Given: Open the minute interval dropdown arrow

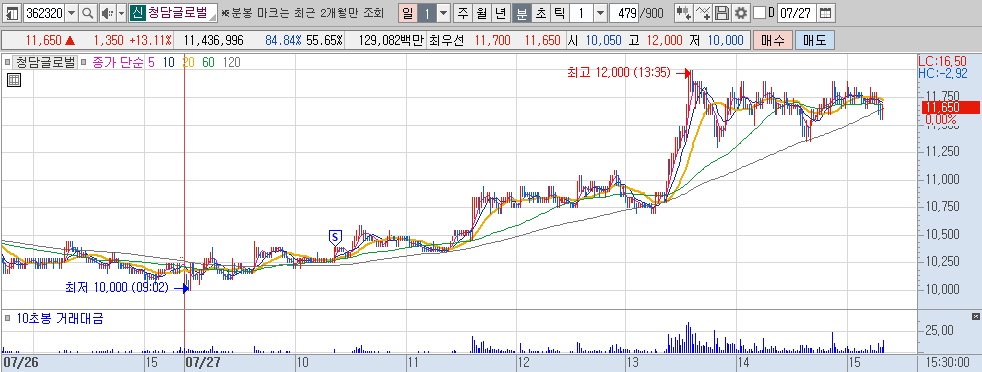Looking at the screenshot, I should click(600, 13).
